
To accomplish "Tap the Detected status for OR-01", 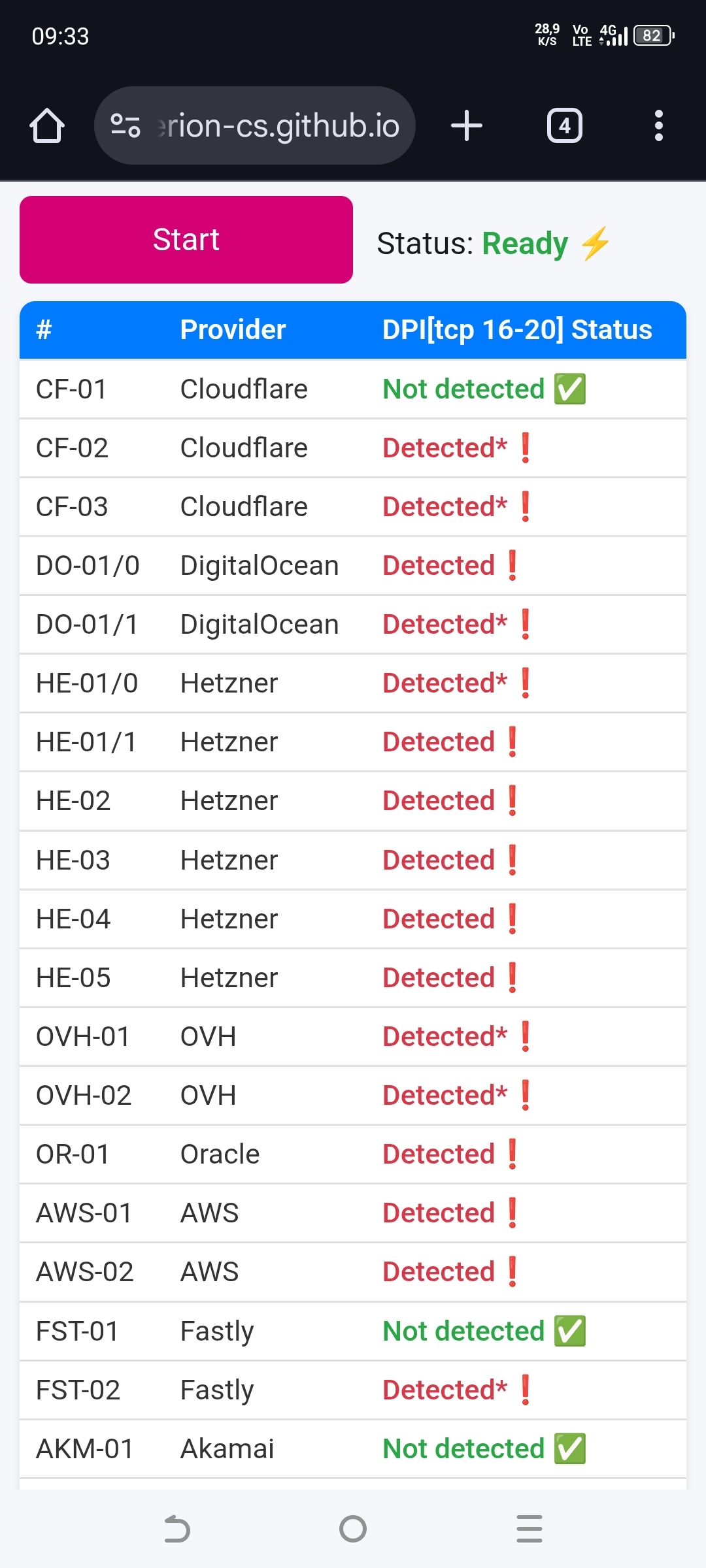I will [x=439, y=1154].
